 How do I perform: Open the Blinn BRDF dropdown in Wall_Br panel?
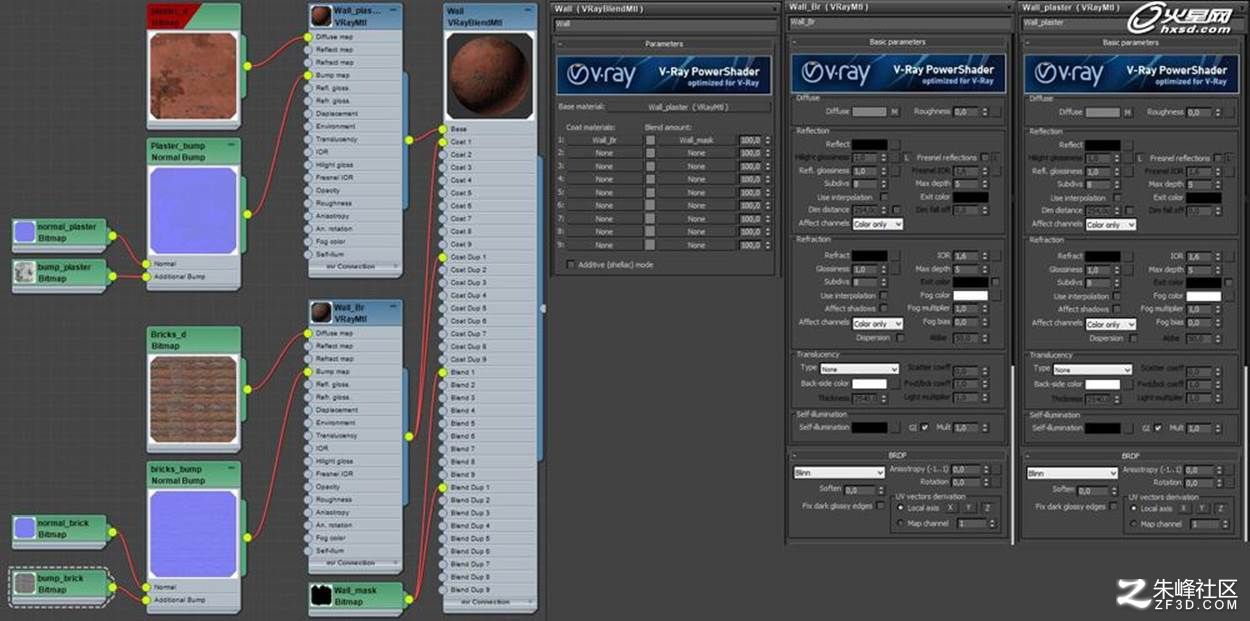pos(838,472)
